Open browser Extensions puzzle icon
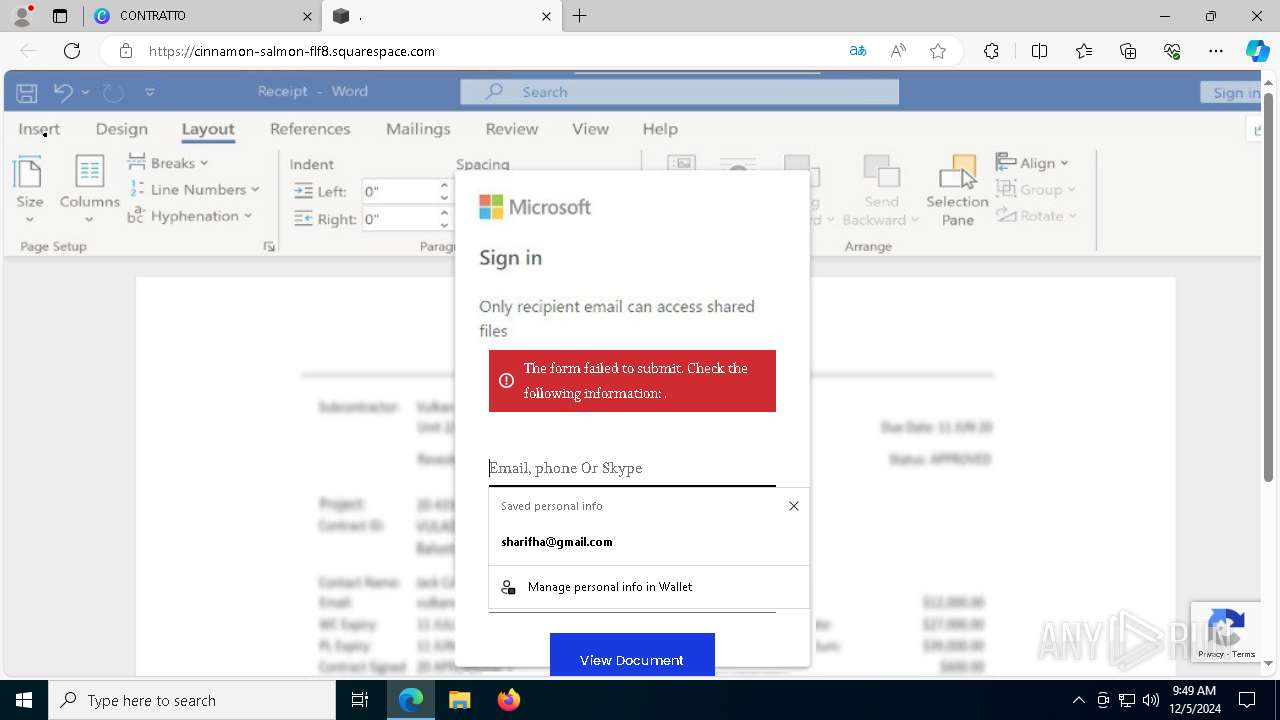The width and height of the screenshot is (1280, 720). click(x=991, y=51)
